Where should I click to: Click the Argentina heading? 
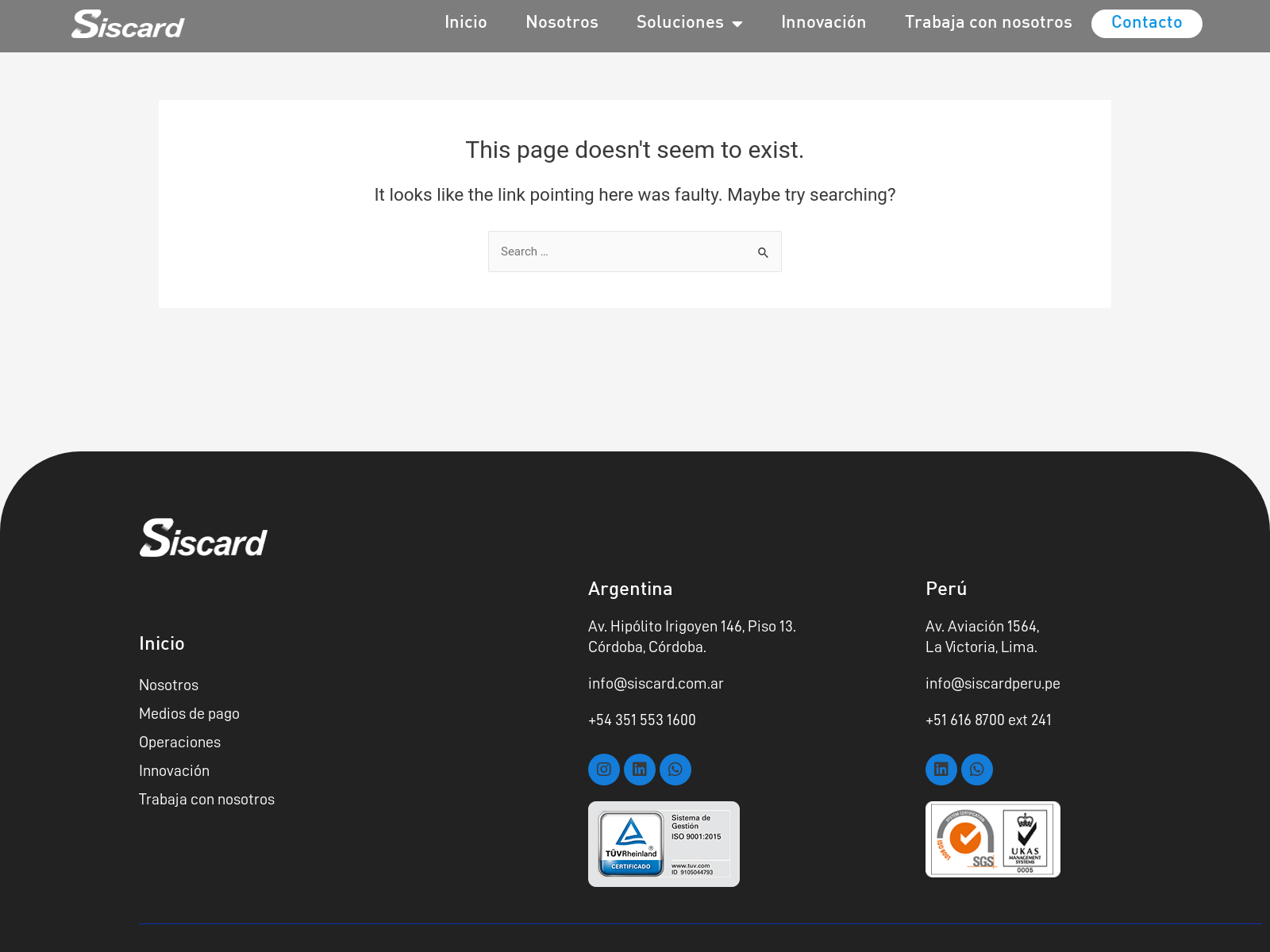tap(630, 589)
